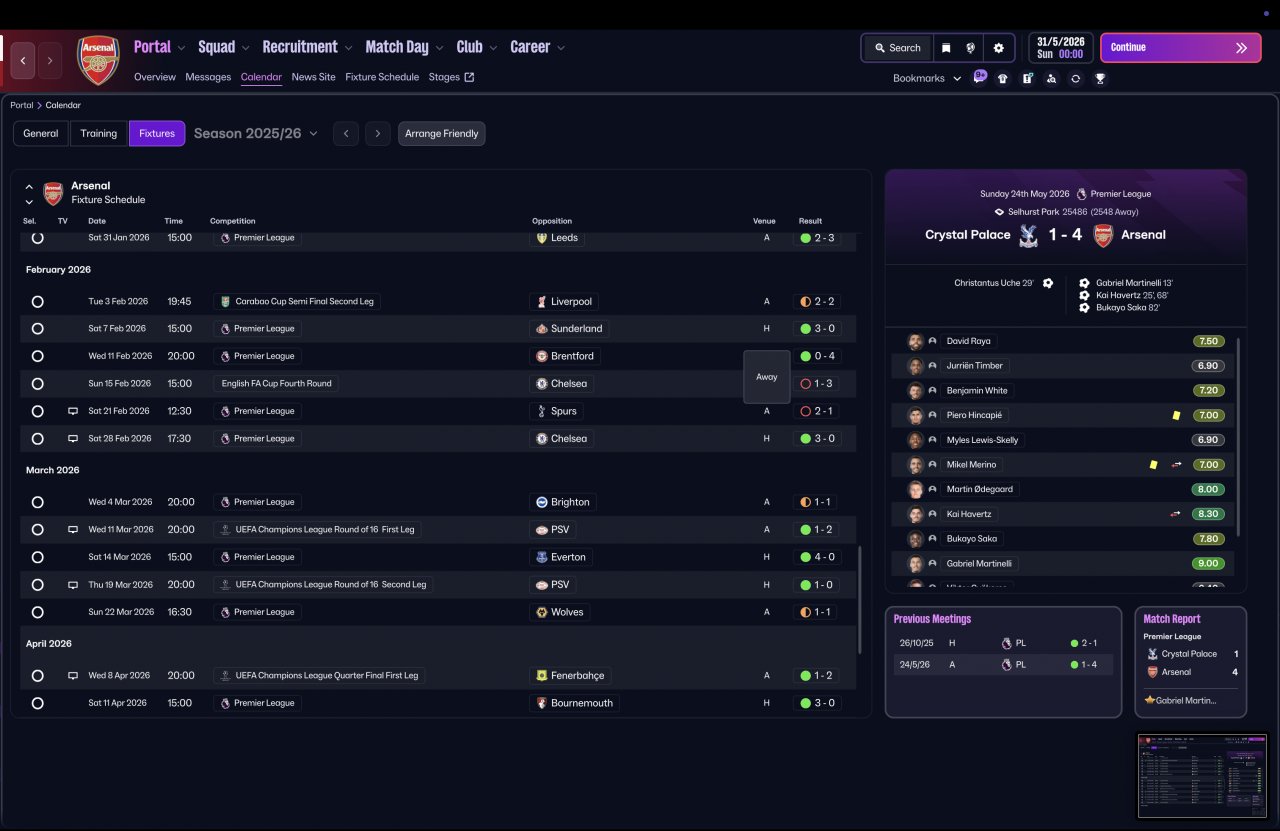
Task: Select the radio for Everton fixture
Action: (37, 557)
